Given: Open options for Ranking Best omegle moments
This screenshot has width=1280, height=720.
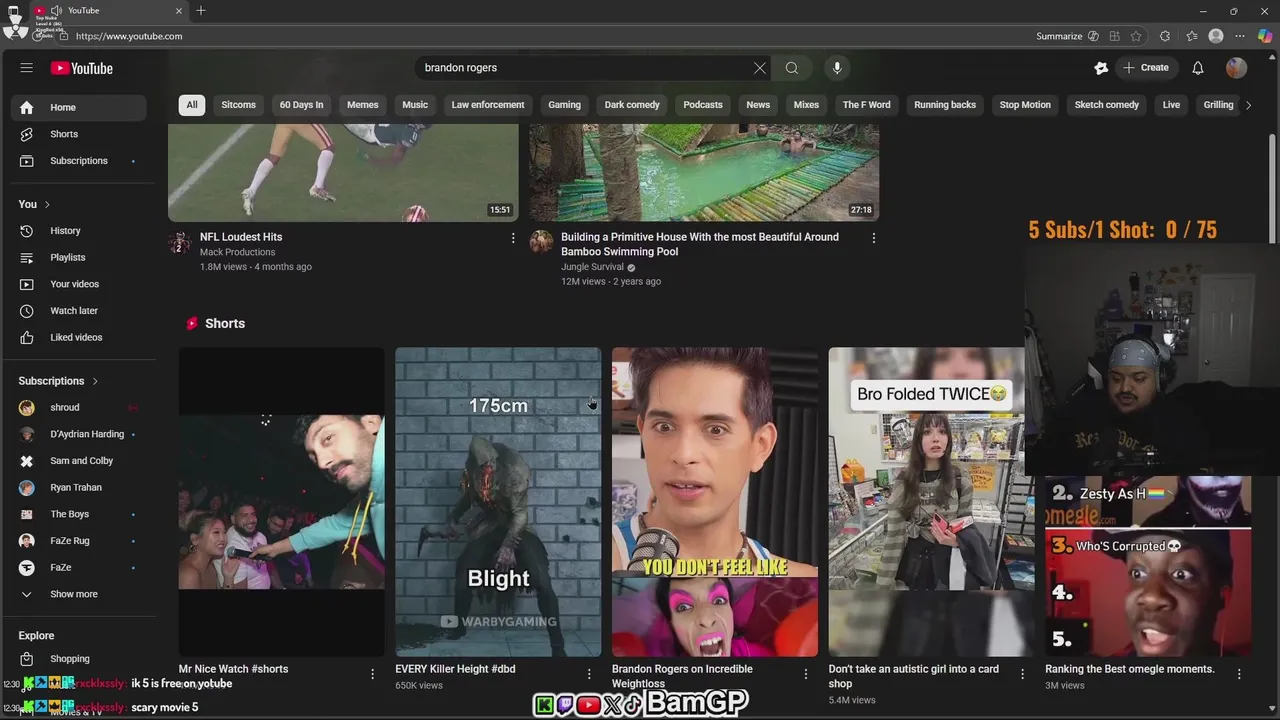Looking at the screenshot, I should coord(1239,674).
